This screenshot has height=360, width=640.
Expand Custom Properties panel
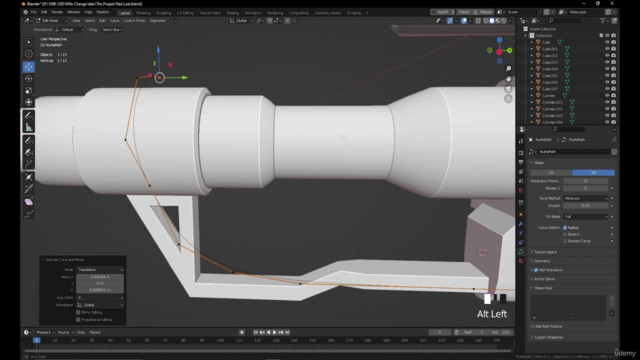572,337
